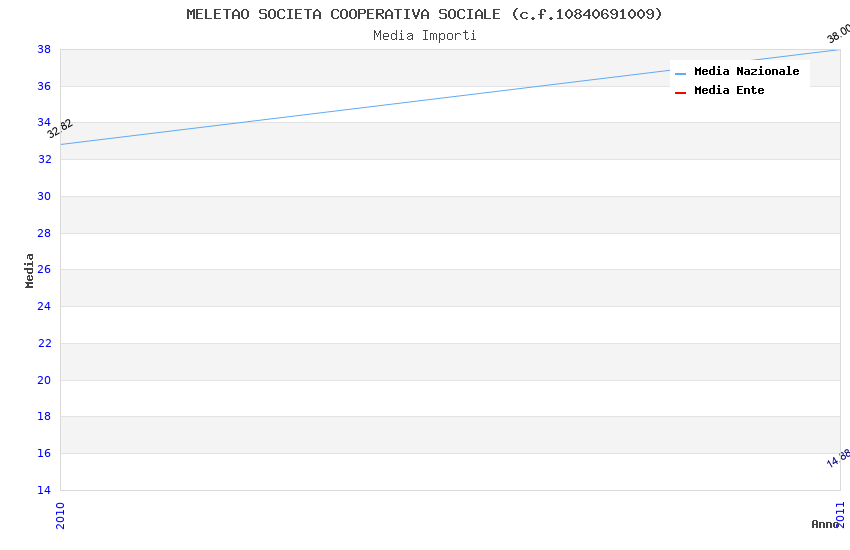Click the 32.82 data label
The width and height of the screenshot is (850, 550).
(60, 129)
